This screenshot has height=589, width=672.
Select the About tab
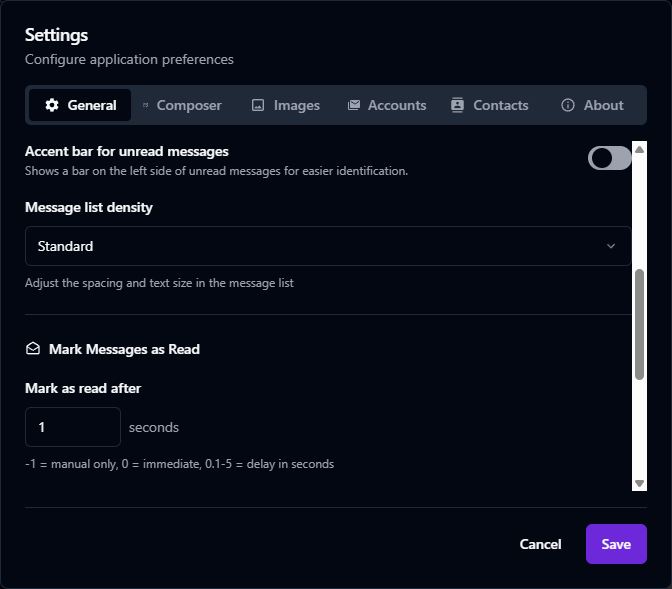(x=593, y=105)
